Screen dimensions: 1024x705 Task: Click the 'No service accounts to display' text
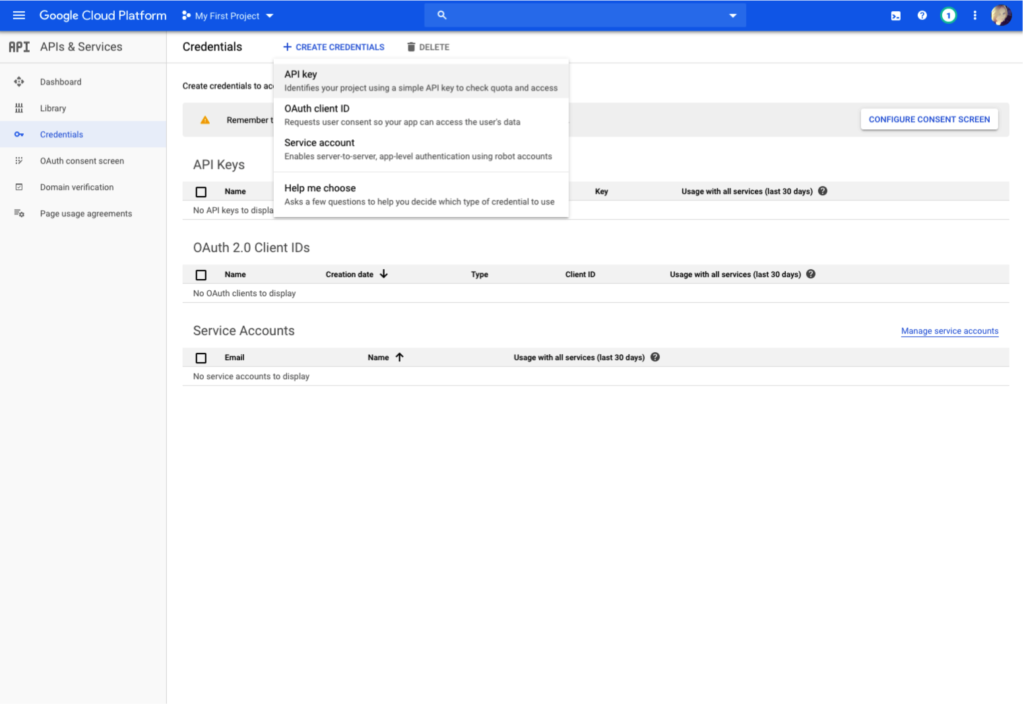251,377
